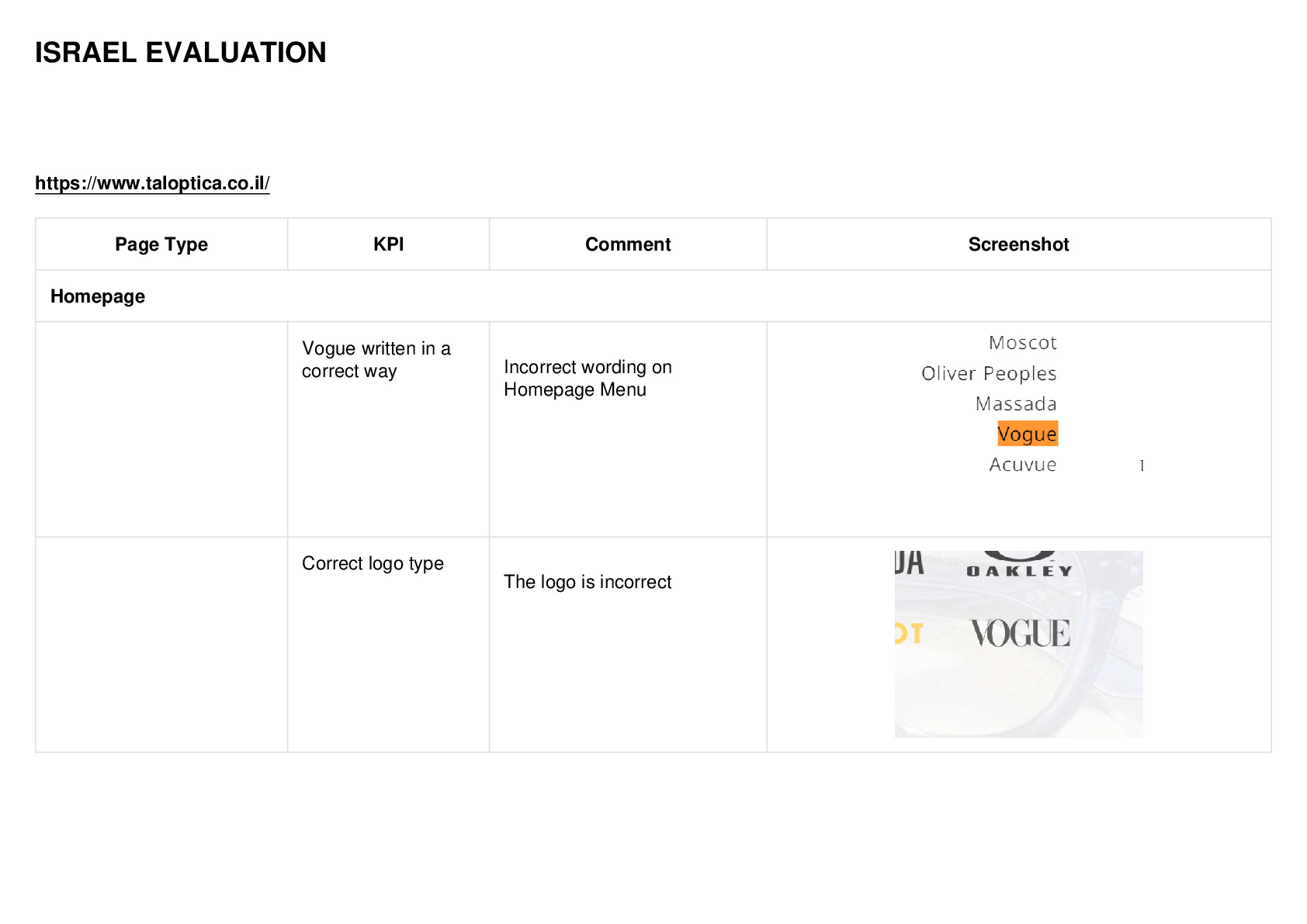Image resolution: width=1307 pixels, height=924 pixels.
Task: Click the OAKLEY logo in the screenshot
Action: (1019, 565)
